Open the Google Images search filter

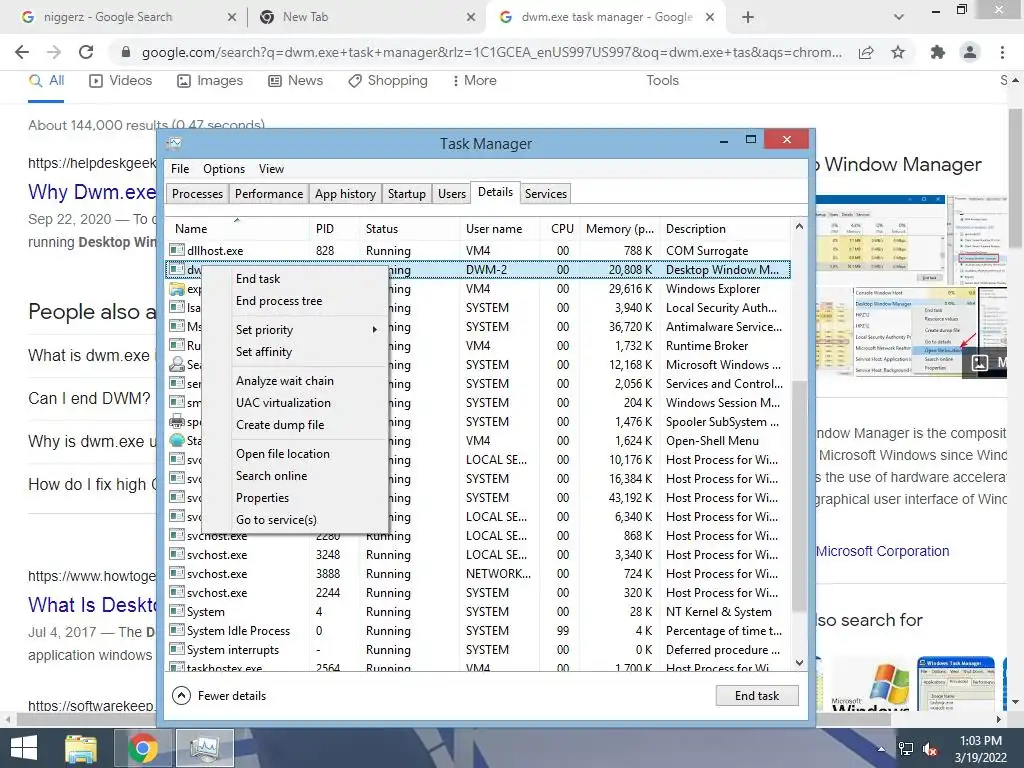pyautogui.click(x=210, y=80)
